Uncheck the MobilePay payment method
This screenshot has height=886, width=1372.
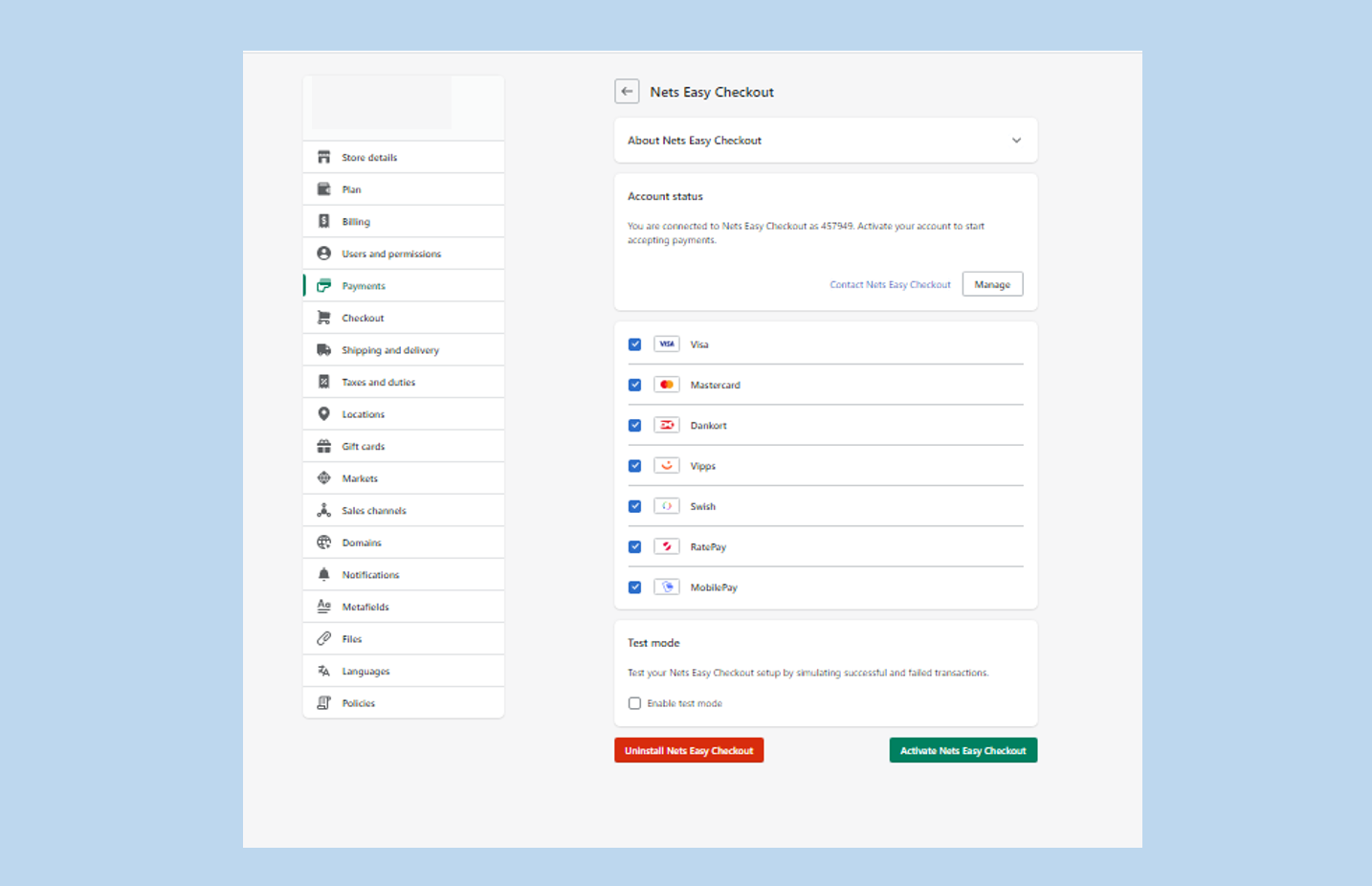[634, 587]
